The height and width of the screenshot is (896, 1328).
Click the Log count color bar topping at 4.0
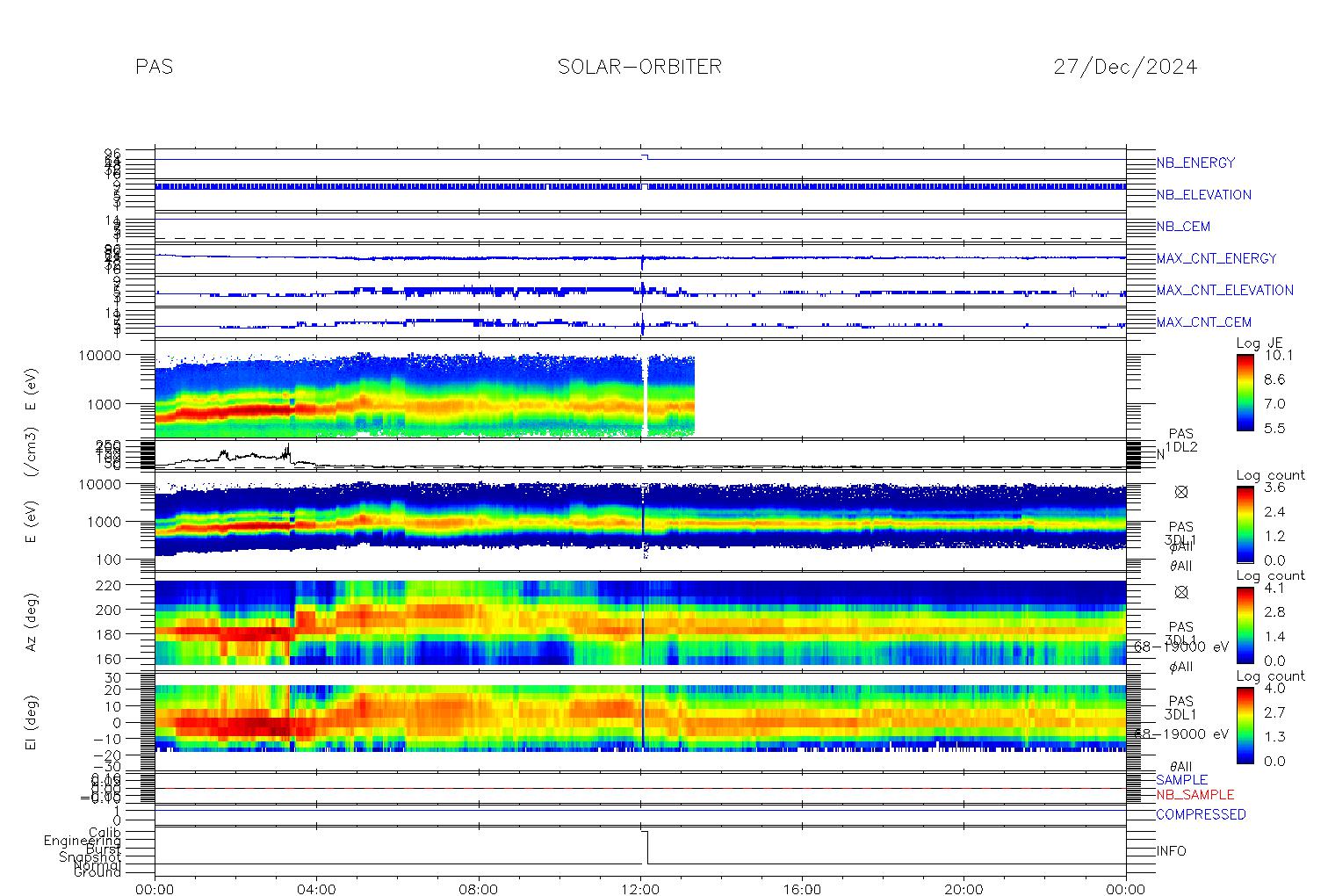coord(1245,725)
